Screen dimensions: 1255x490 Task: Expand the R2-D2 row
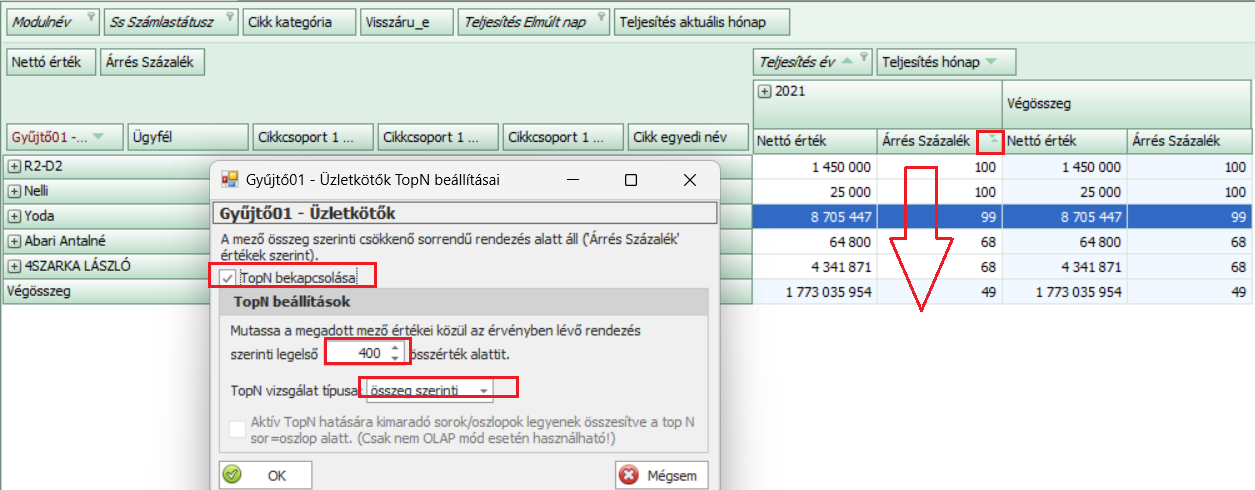point(14,166)
